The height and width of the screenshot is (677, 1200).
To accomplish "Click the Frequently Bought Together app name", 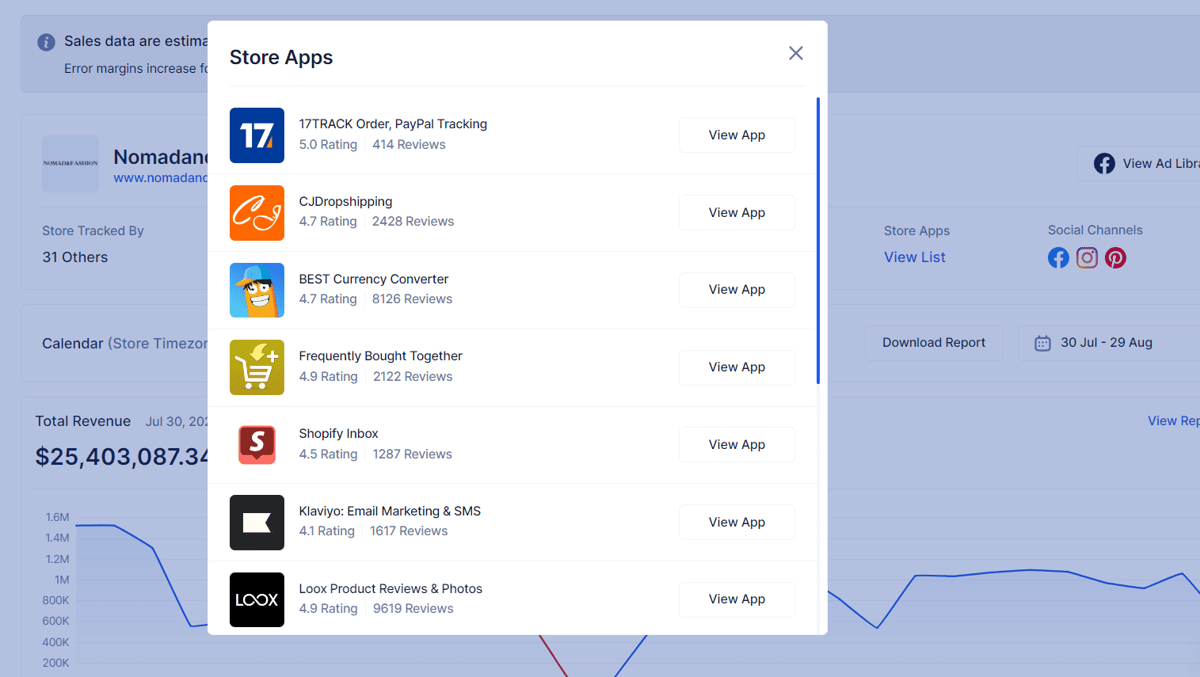I will [x=381, y=356].
